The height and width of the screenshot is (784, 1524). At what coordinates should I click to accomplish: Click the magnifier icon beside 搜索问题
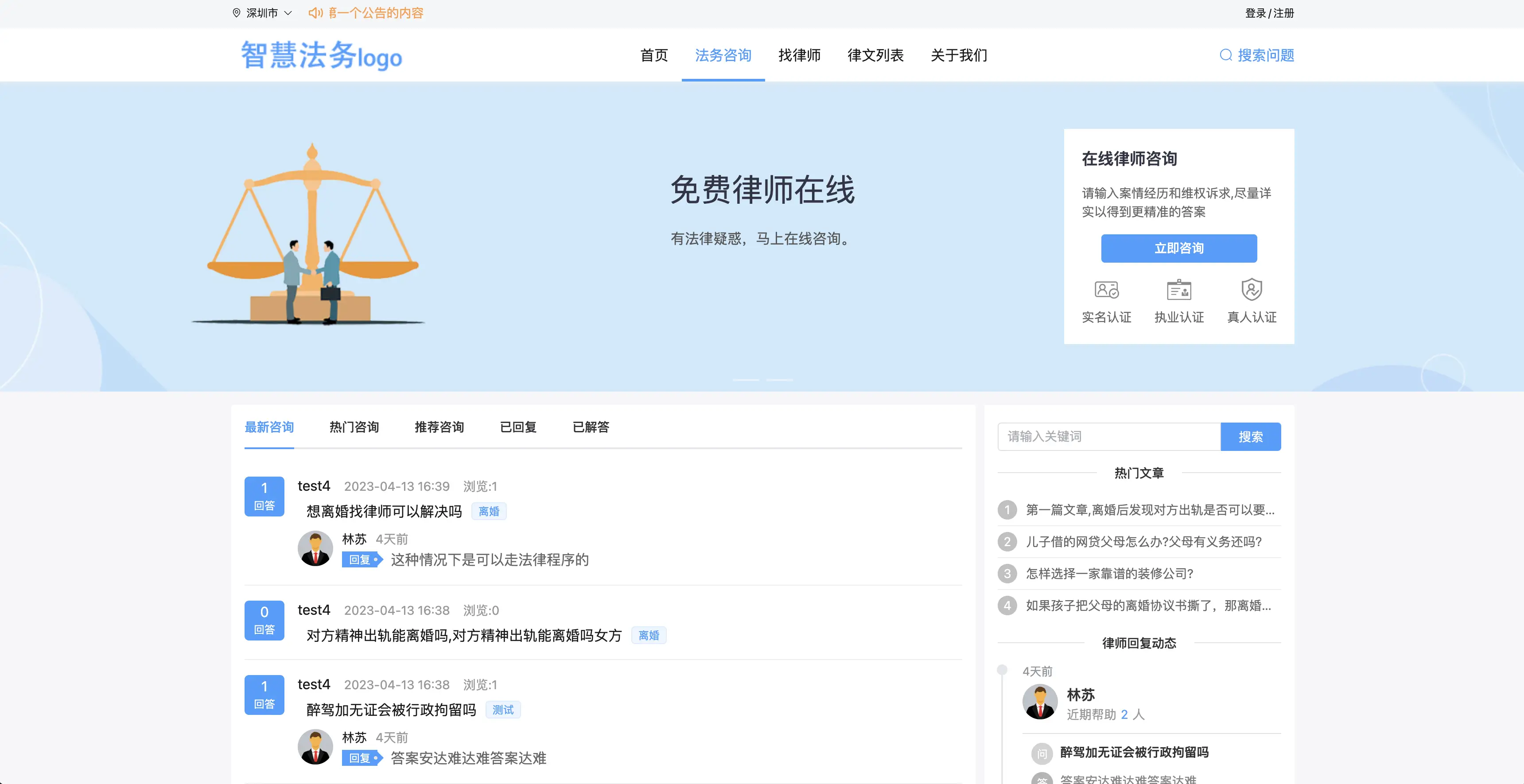coord(1226,55)
